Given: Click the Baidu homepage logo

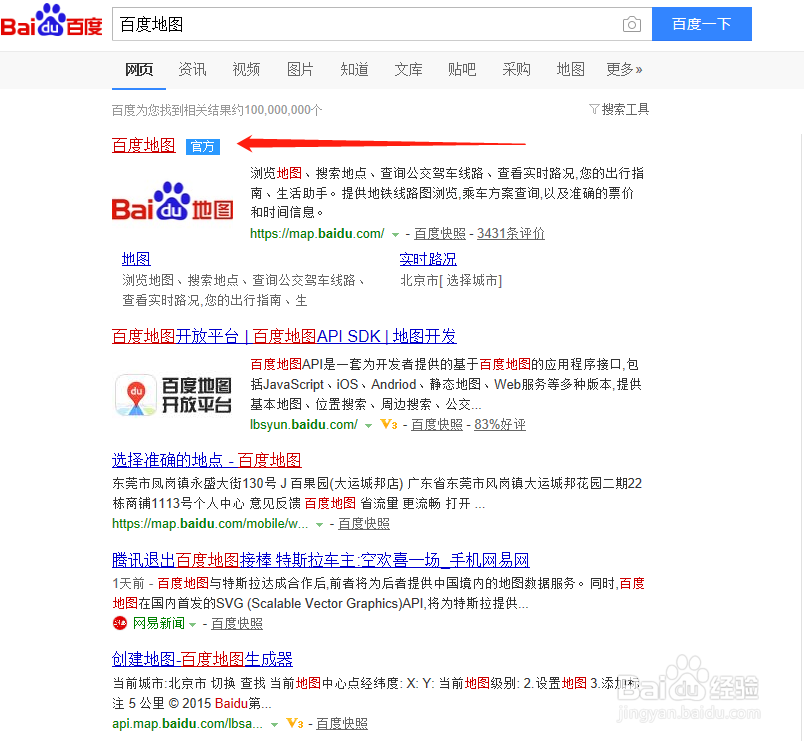Looking at the screenshot, I should tap(52, 24).
